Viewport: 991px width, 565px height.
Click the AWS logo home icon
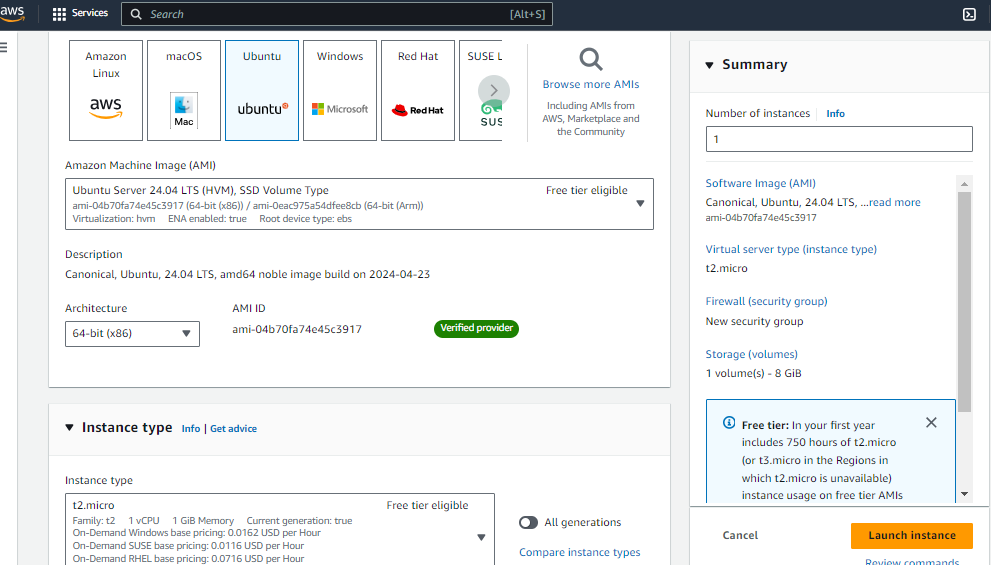12,14
